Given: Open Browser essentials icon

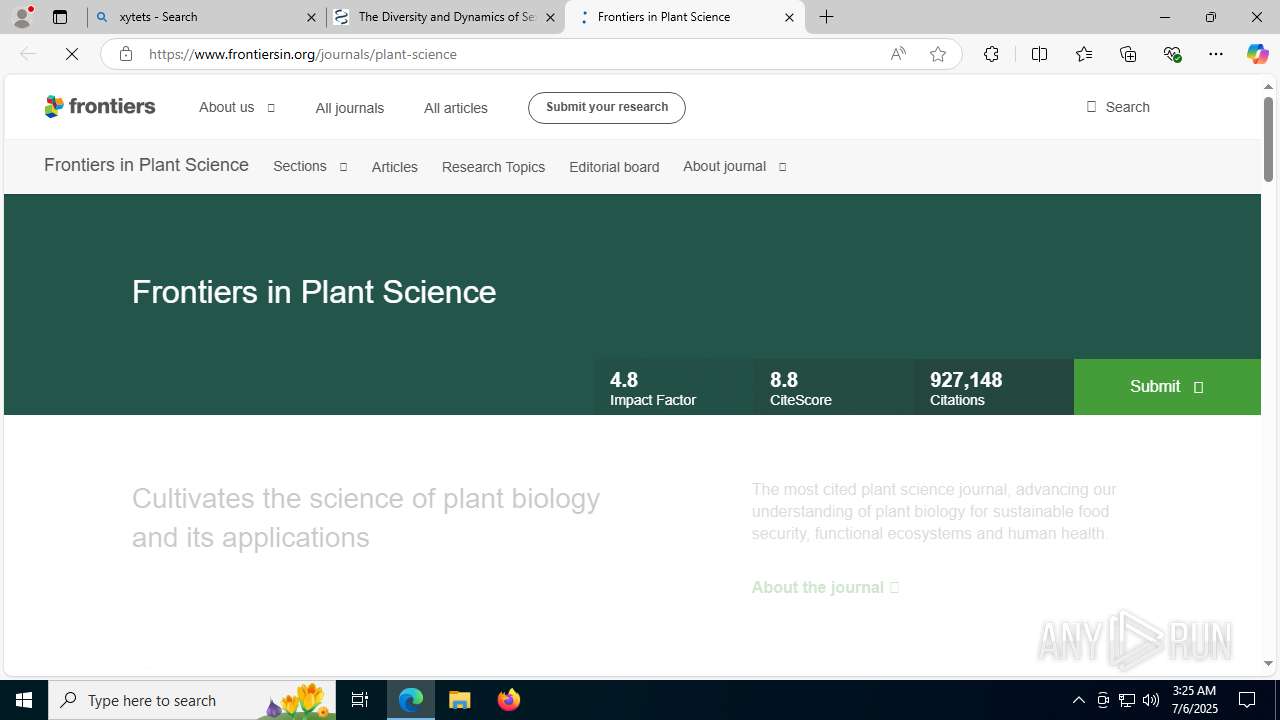Looking at the screenshot, I should (x=1172, y=54).
